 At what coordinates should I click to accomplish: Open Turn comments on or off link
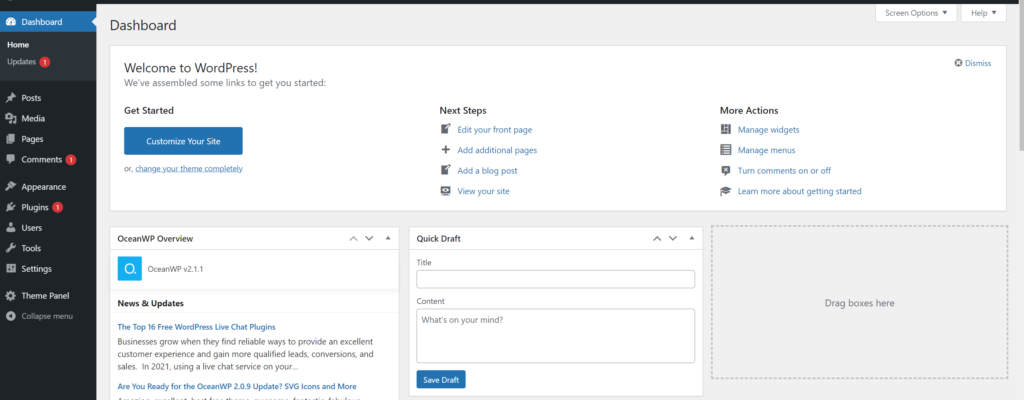[784, 171]
